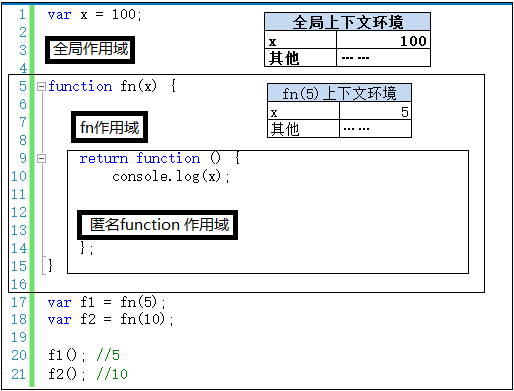Viewport: 514px width, 391px height.
Task: Click the 'fn作用域' label box
Action: (x=109, y=127)
